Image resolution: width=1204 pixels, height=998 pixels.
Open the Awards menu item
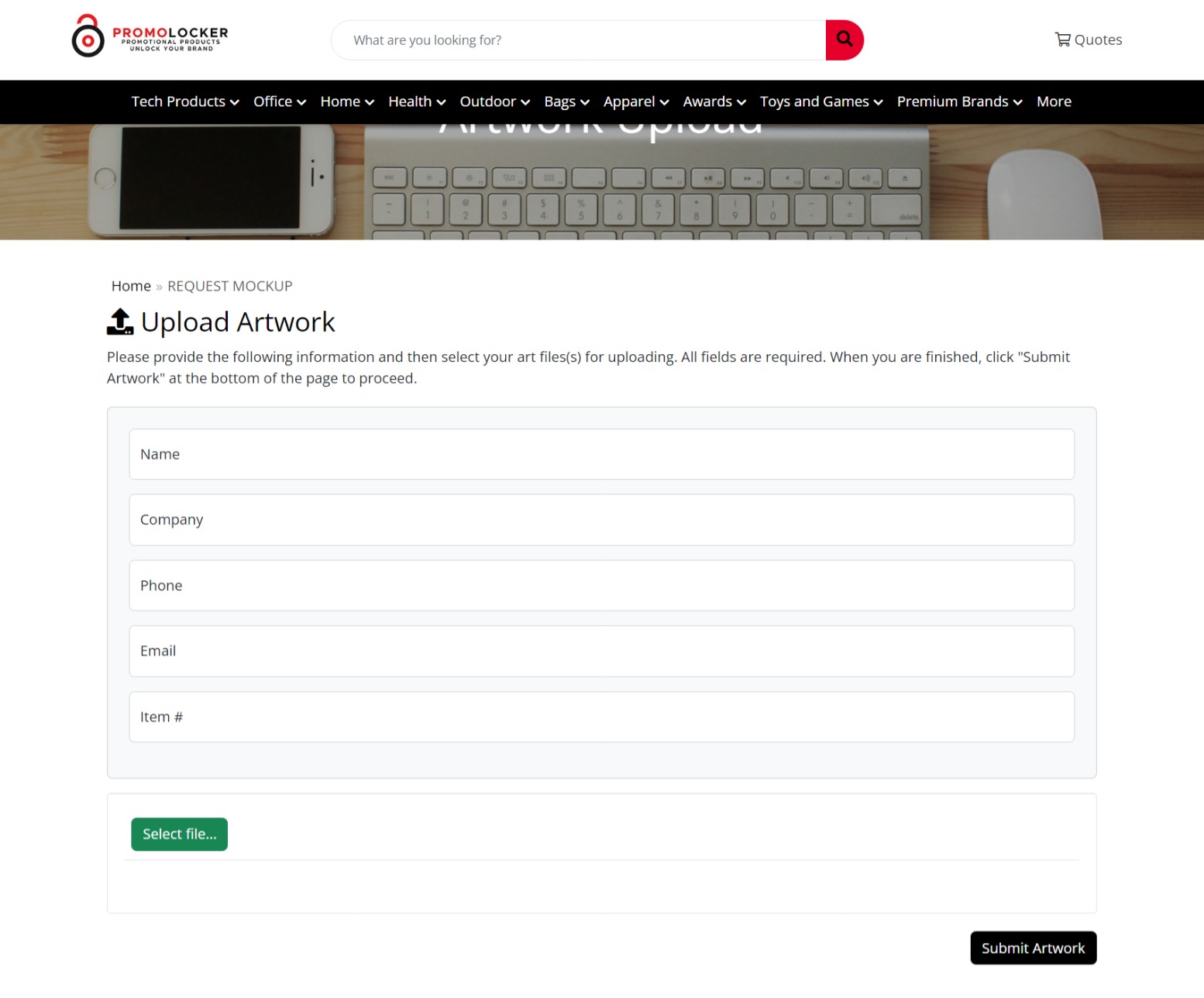click(x=714, y=102)
